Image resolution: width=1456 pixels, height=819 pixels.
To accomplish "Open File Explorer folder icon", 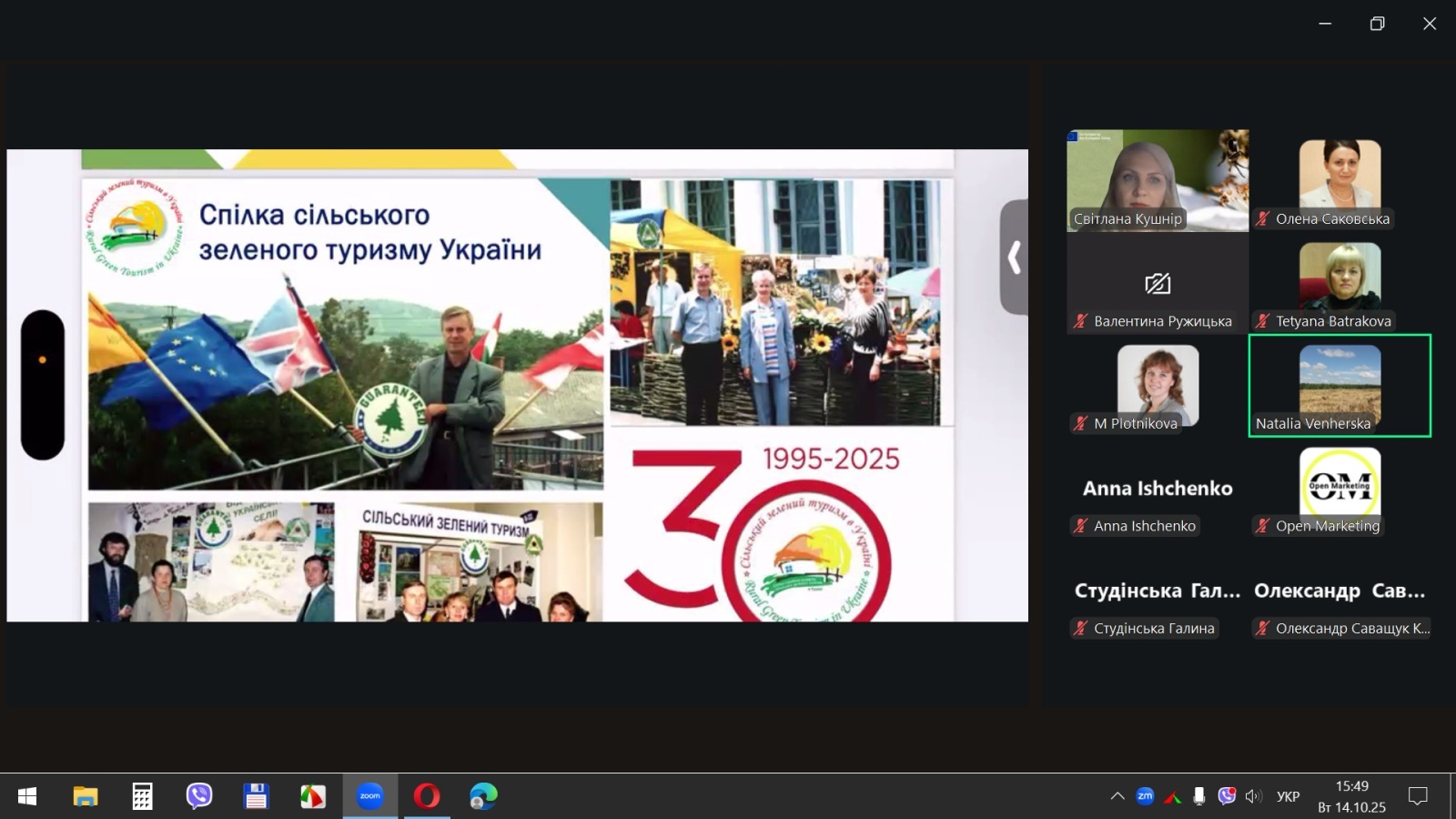I will [85, 796].
